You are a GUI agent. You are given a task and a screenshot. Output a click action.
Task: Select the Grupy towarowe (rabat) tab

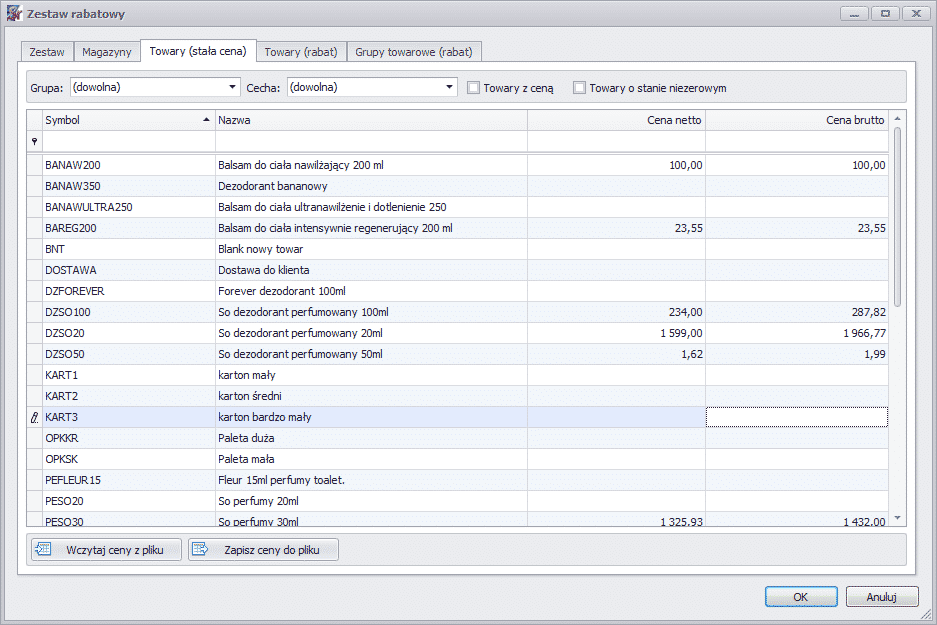[414, 52]
